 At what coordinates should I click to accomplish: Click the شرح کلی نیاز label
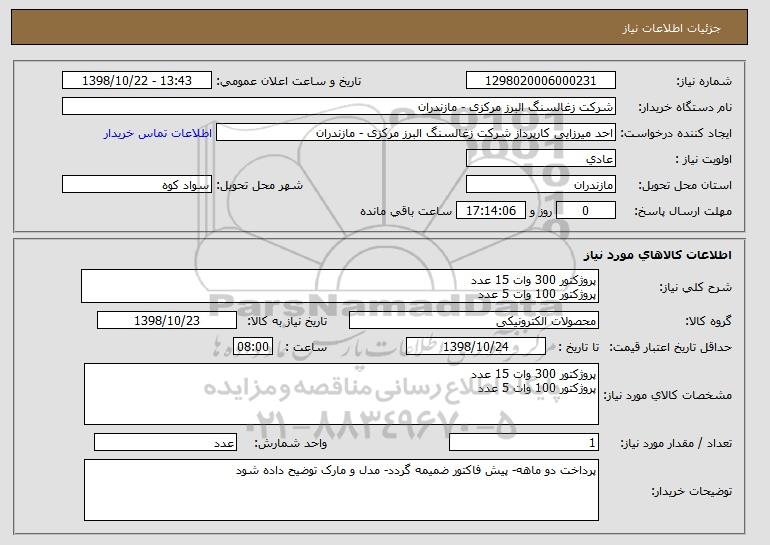(x=695, y=287)
